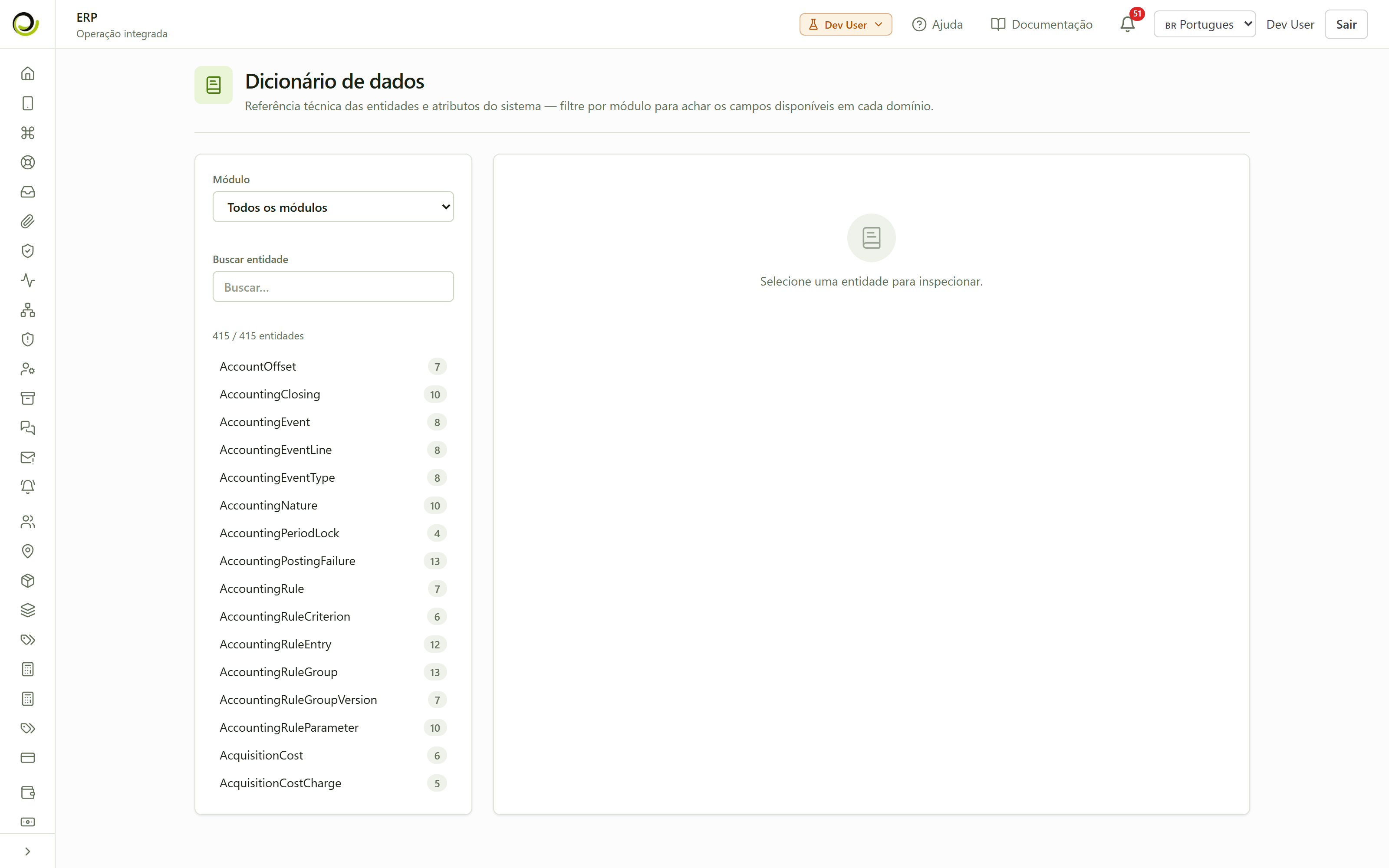Open the home icon in sidebar

27,73
